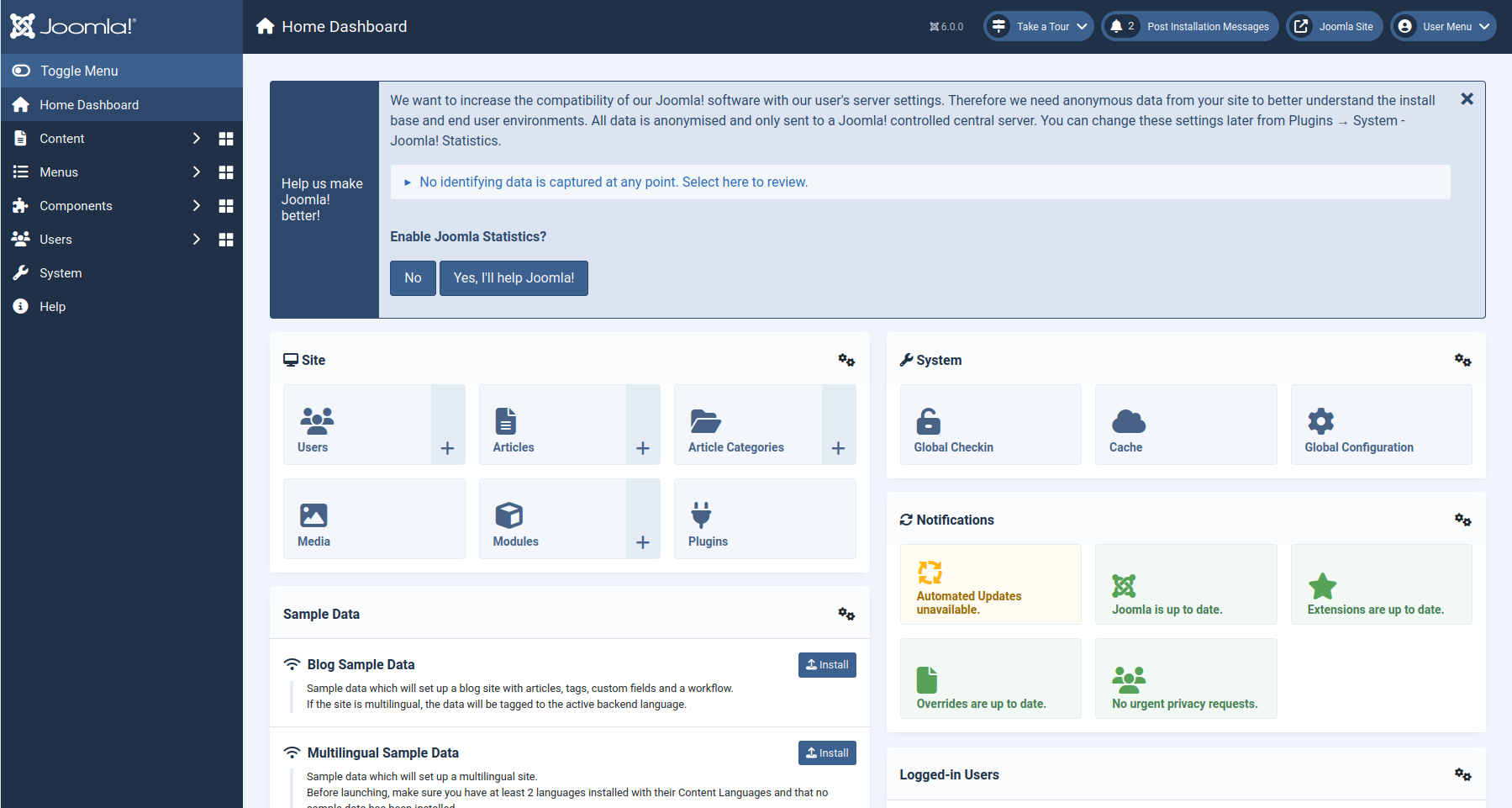Expand the 'No identifying data' disclosure details
The image size is (1512, 808).
[613, 182]
